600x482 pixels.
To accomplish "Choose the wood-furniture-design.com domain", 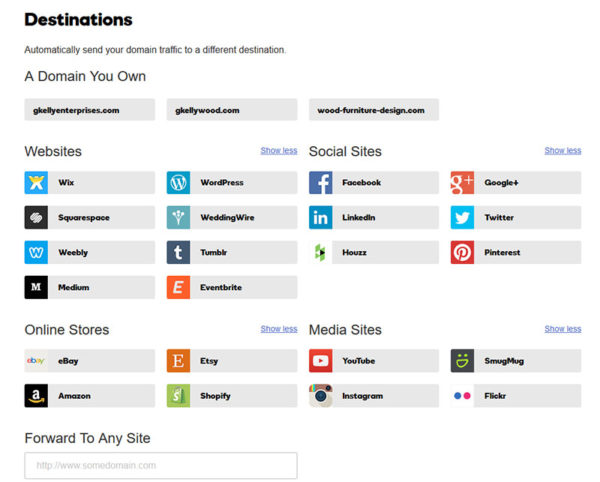I will click(374, 110).
